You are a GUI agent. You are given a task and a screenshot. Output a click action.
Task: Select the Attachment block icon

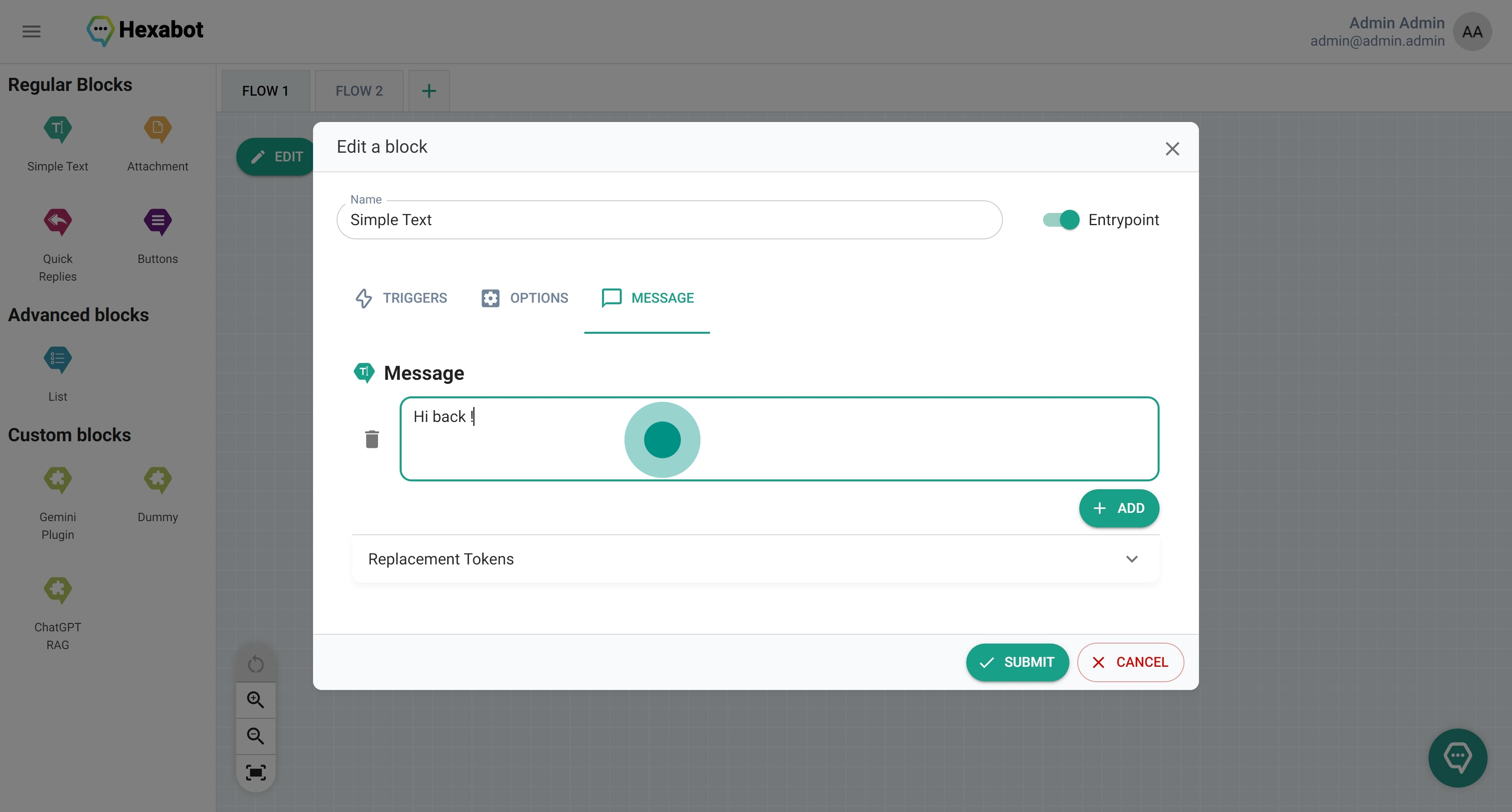coord(157,129)
